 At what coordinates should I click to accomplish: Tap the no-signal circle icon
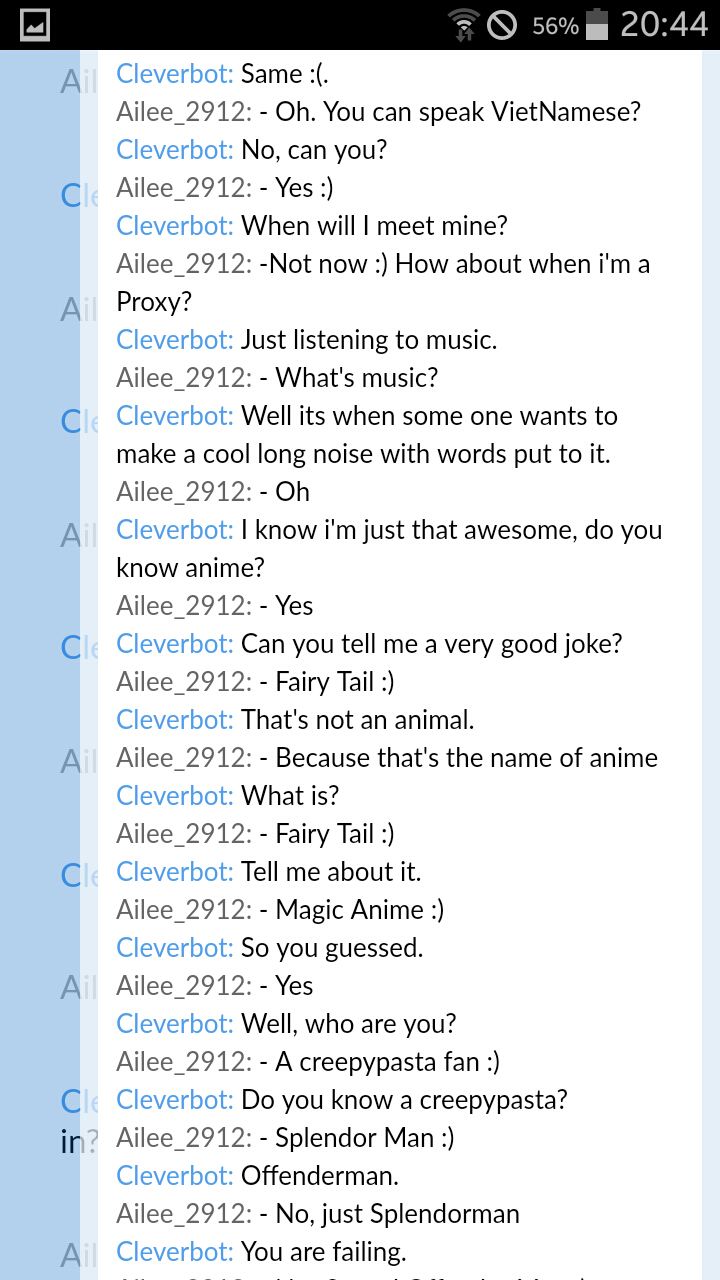point(502,25)
